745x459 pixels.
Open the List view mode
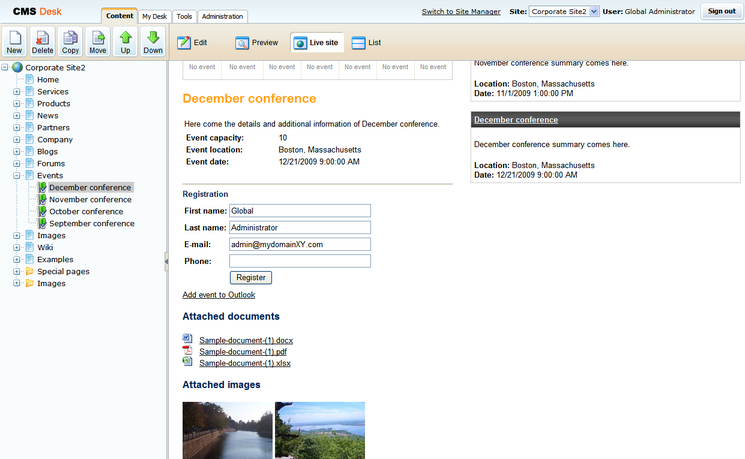[x=366, y=43]
